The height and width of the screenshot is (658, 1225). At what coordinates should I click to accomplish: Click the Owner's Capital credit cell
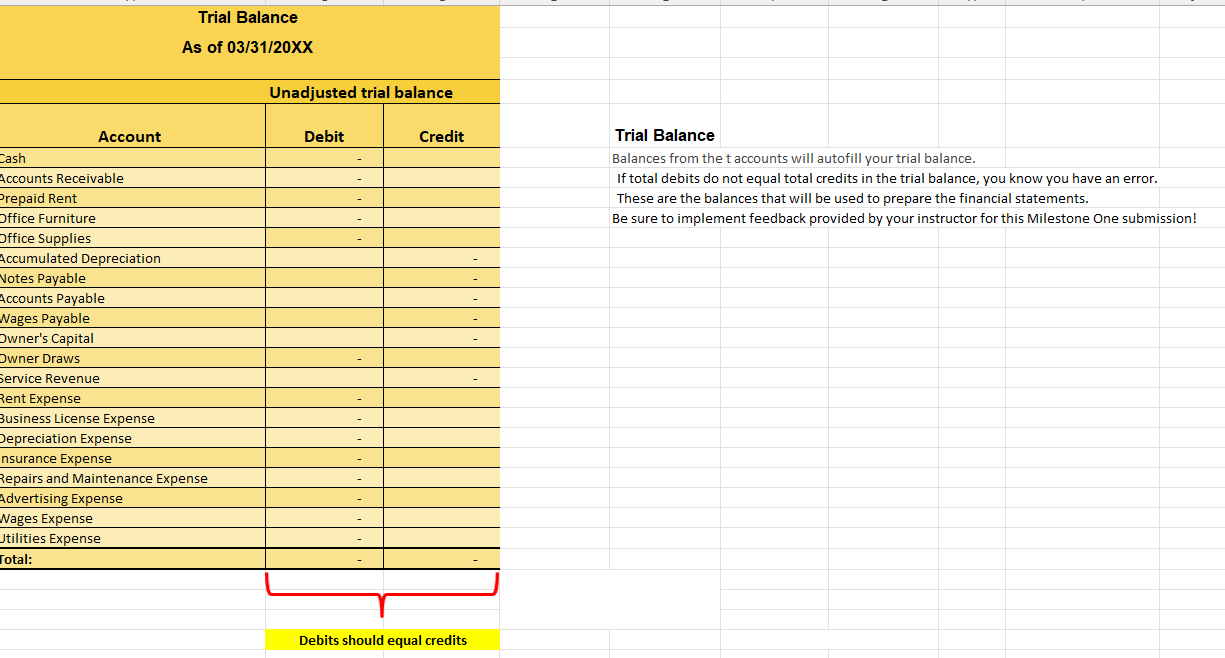tap(441, 338)
